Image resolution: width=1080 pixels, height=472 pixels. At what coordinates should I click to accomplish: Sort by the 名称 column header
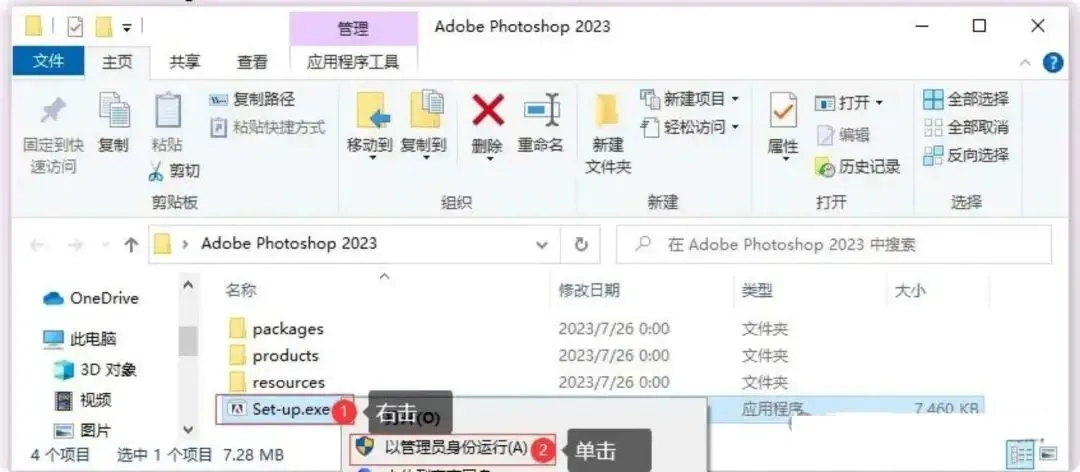coord(240,291)
